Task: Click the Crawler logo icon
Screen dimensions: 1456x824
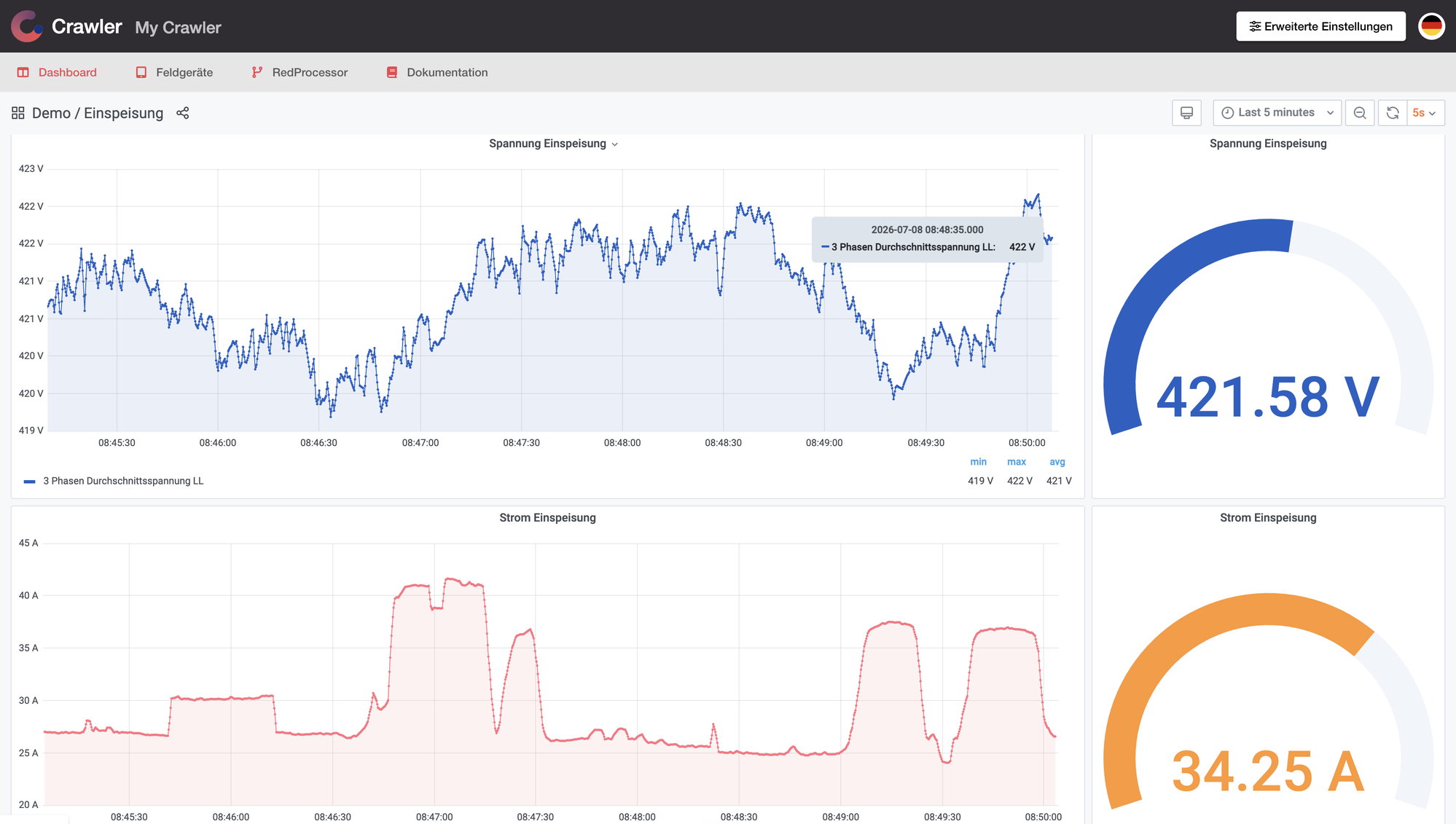Action: [27, 26]
